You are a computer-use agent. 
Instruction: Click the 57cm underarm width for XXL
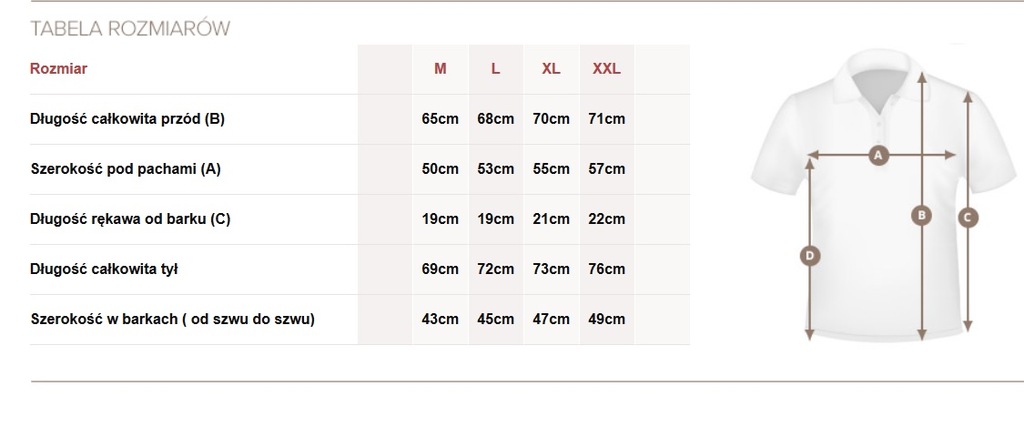(x=607, y=169)
